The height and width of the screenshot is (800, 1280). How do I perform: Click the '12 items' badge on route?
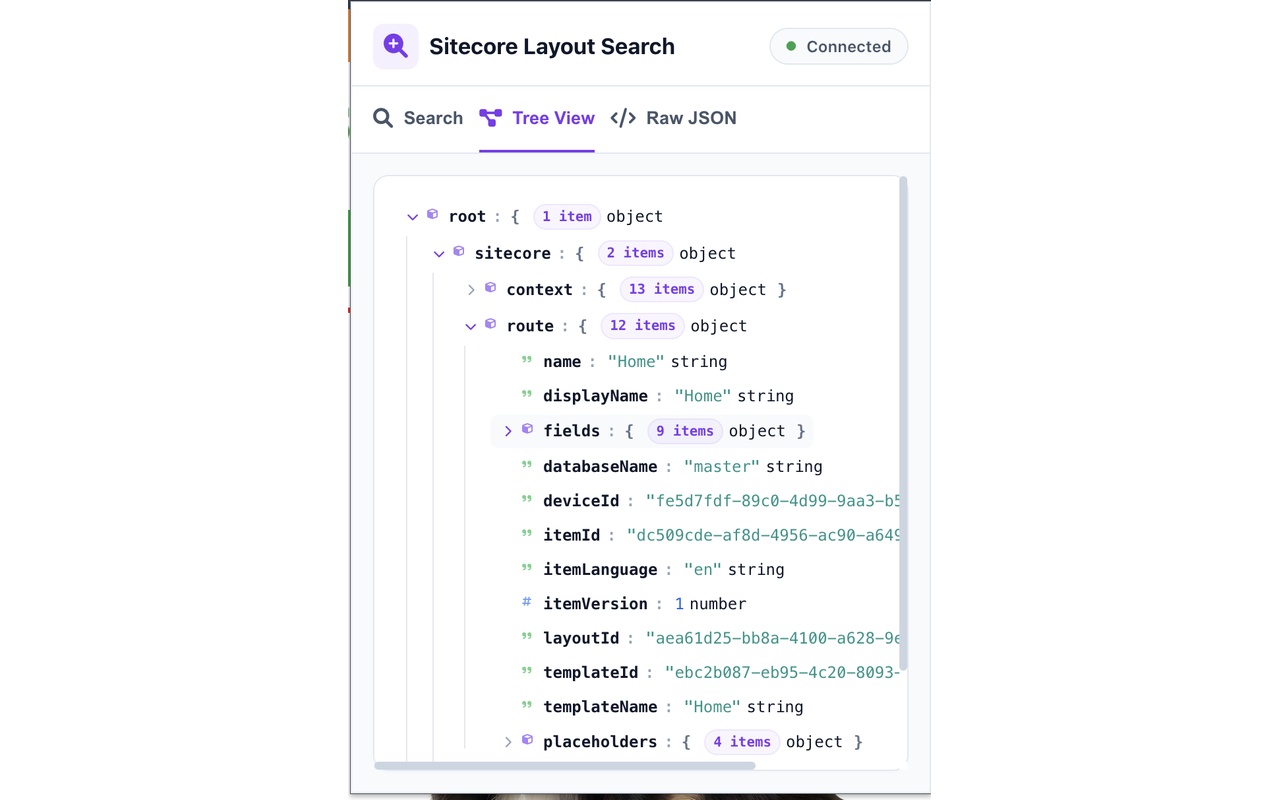point(642,325)
